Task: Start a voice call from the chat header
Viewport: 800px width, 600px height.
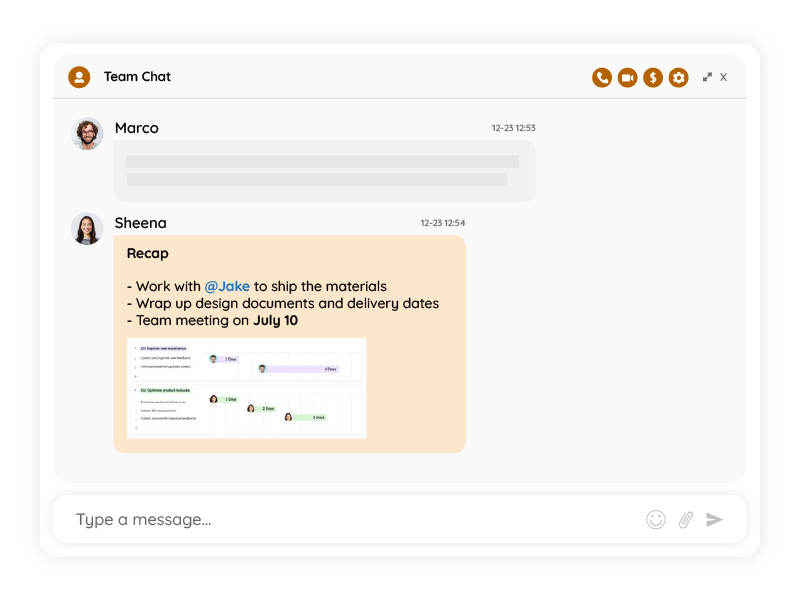Action: (601, 77)
